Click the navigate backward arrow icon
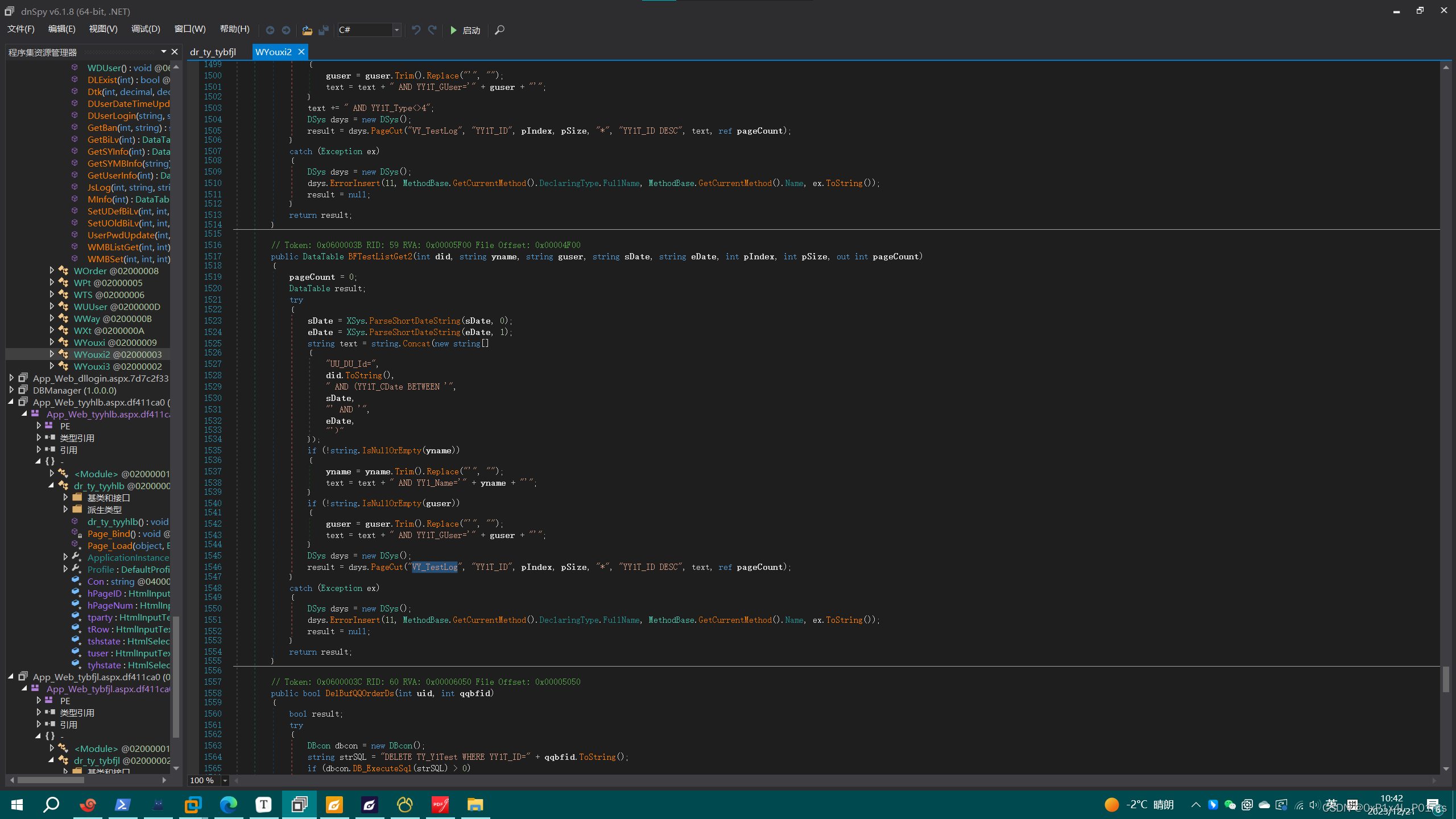Image resolution: width=1456 pixels, height=819 pixels. pos(270,30)
